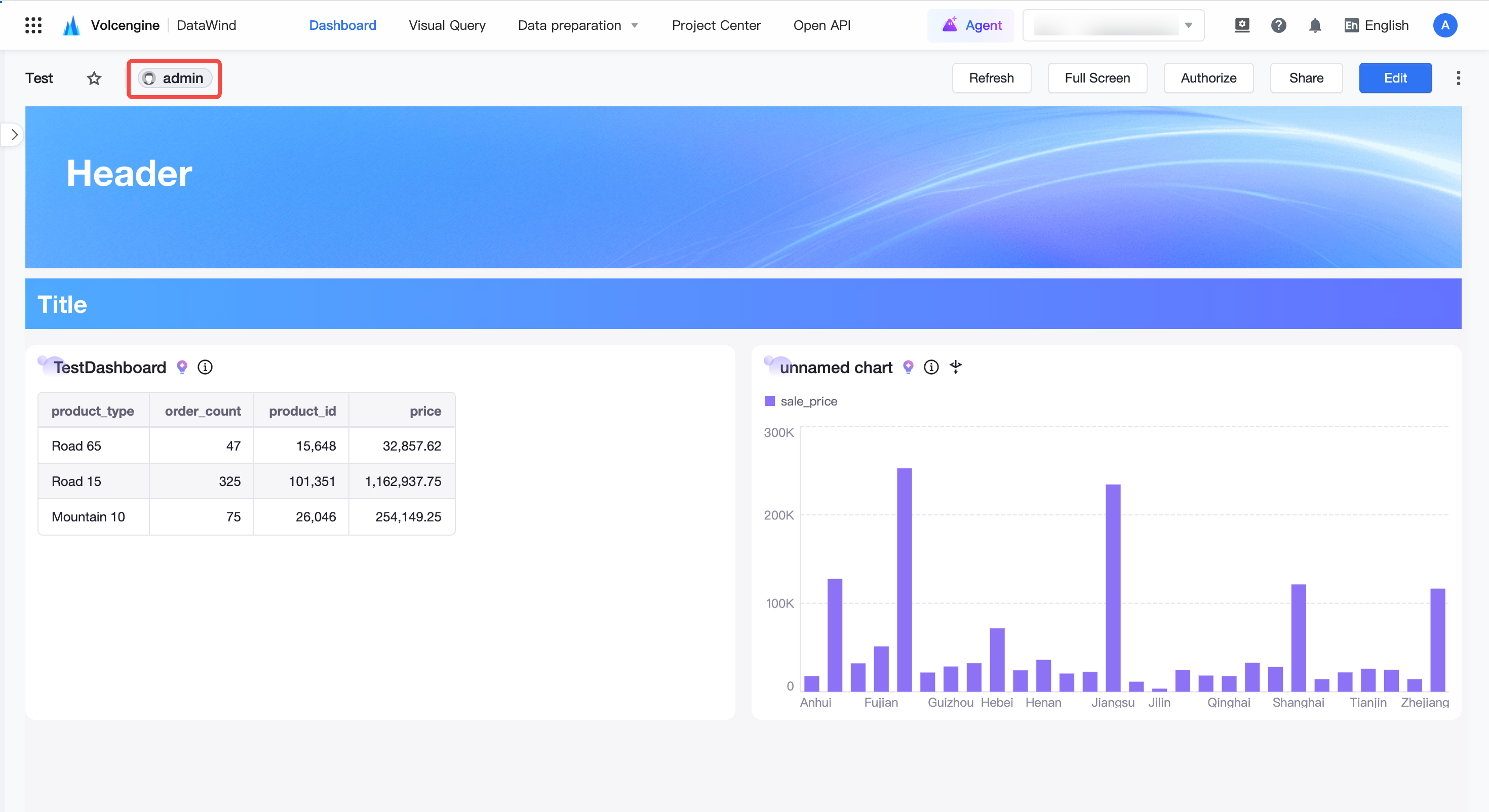Click the system settings monitor icon
Screen dimensions: 1489x812
tap(1242, 25)
